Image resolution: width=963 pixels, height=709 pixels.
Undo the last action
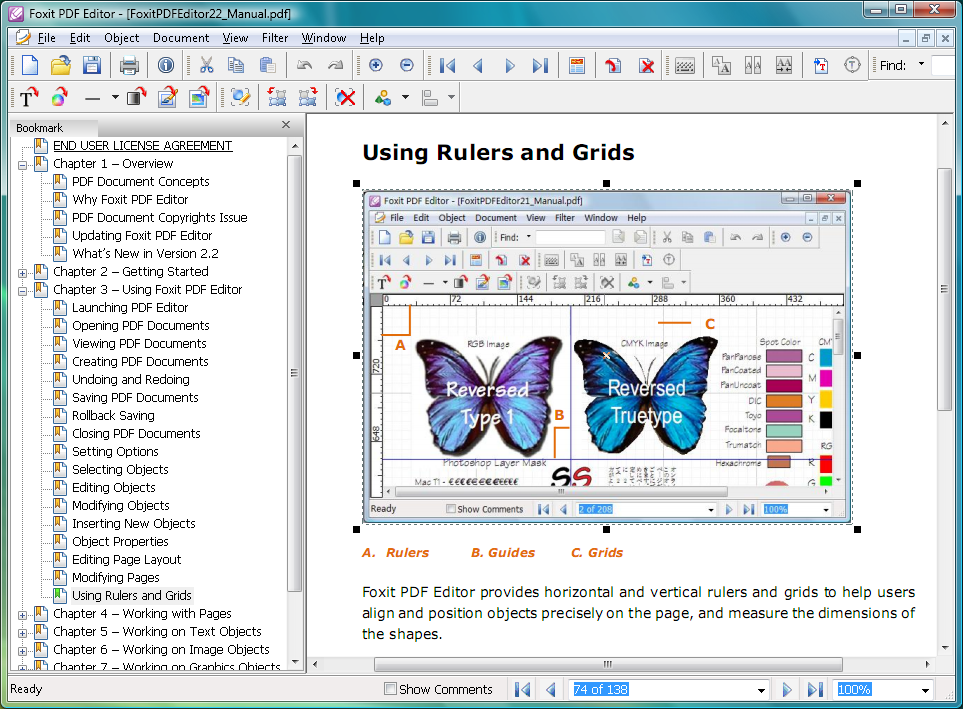[305, 64]
